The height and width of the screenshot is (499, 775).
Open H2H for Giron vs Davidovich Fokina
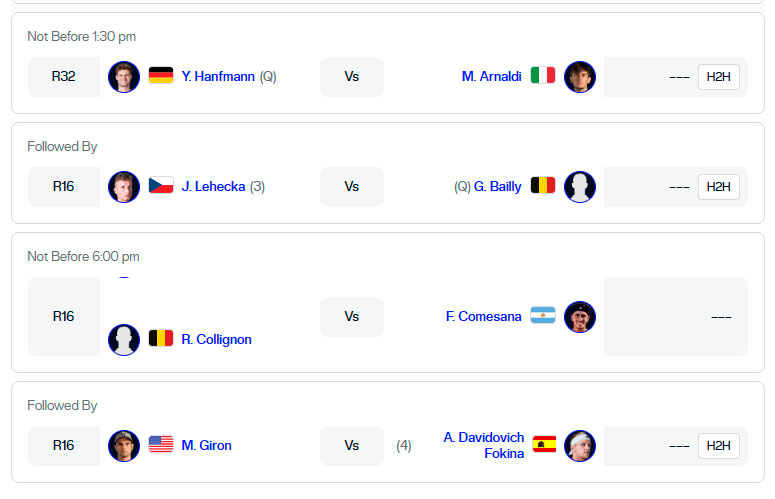click(x=719, y=445)
